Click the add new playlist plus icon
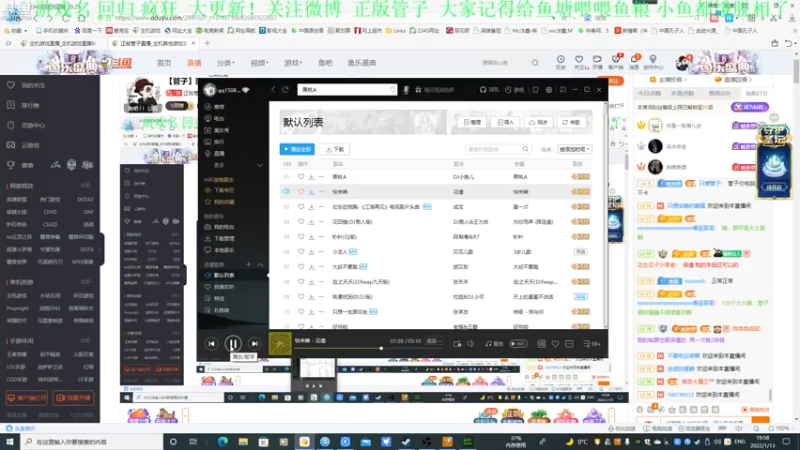Image resolution: width=800 pixels, height=450 pixels. 248,264
